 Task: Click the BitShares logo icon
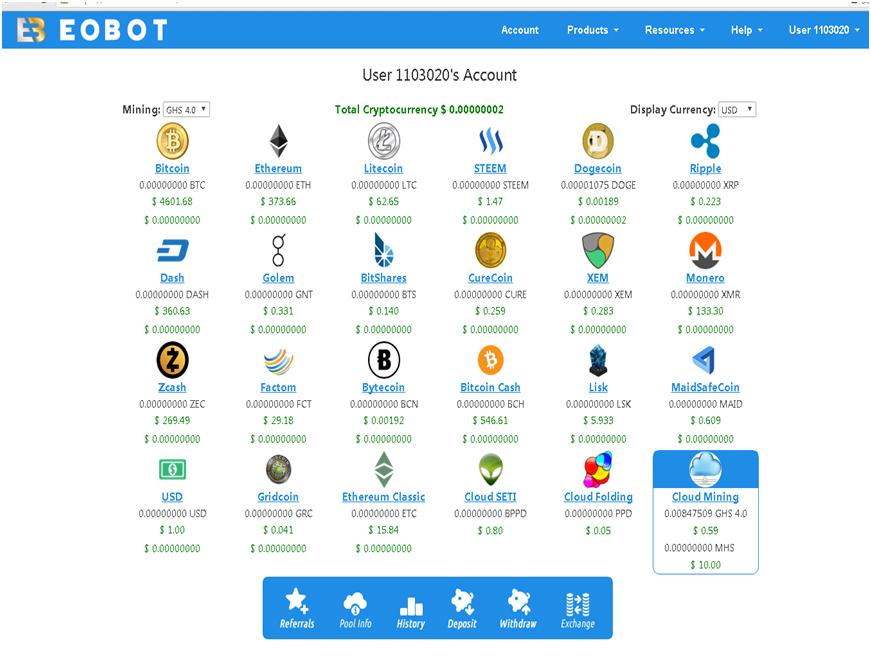[x=384, y=250]
